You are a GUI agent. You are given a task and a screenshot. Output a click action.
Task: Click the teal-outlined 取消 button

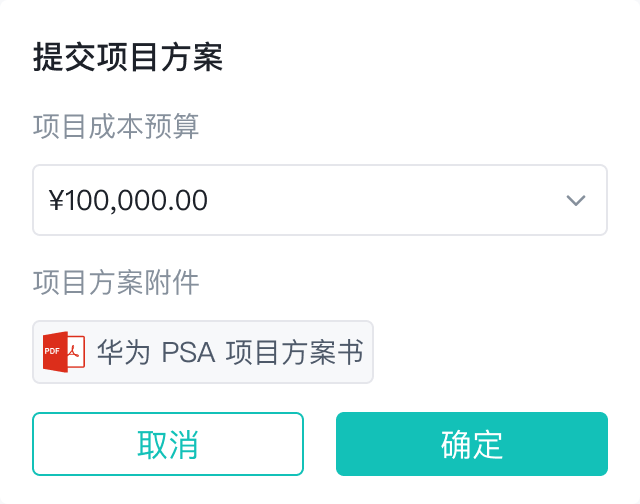[168, 444]
